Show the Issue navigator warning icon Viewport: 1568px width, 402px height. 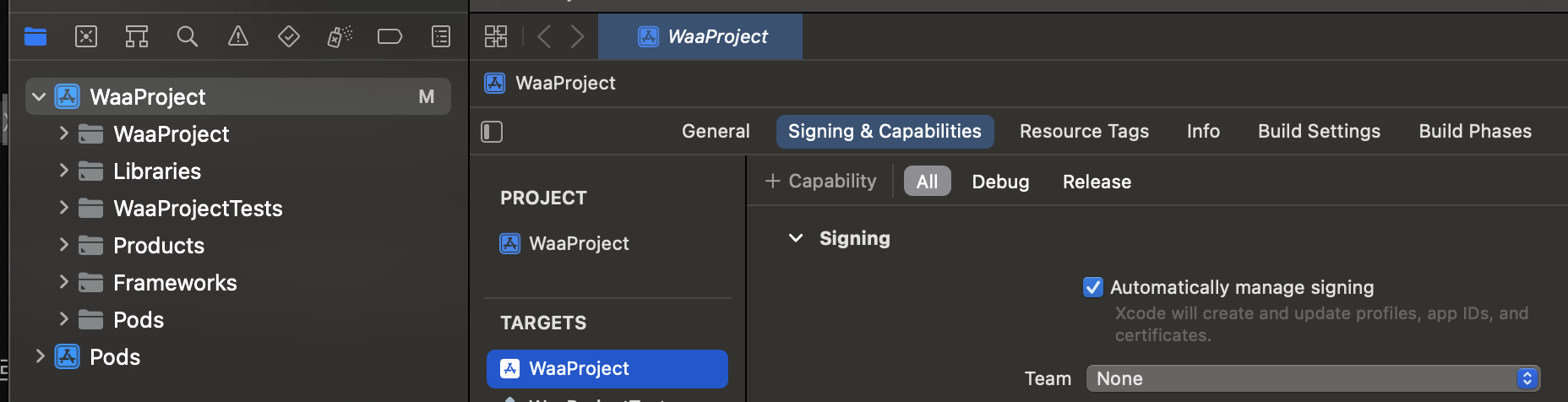(238, 36)
